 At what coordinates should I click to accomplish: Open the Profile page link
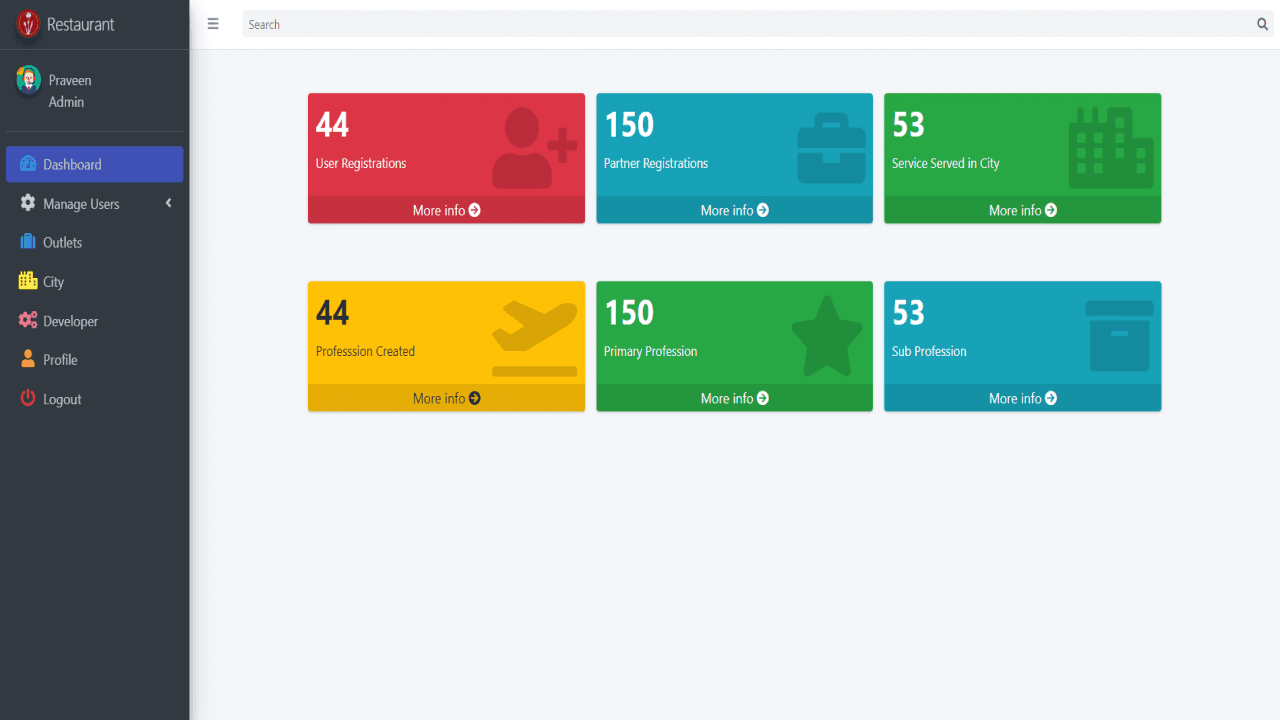(94, 360)
